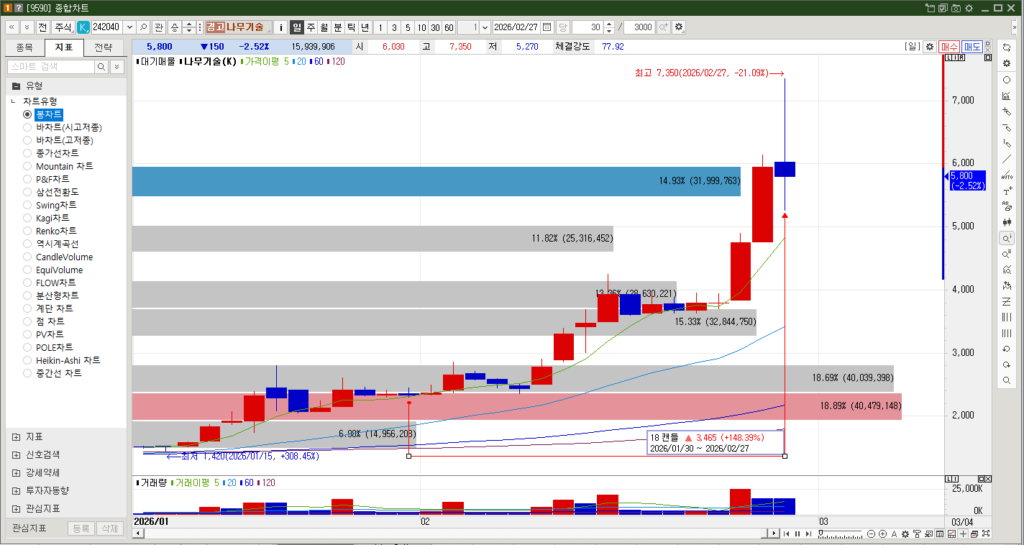This screenshot has width=1024, height=545.
Task: Switch to the 종목 tab
Action: point(25,47)
